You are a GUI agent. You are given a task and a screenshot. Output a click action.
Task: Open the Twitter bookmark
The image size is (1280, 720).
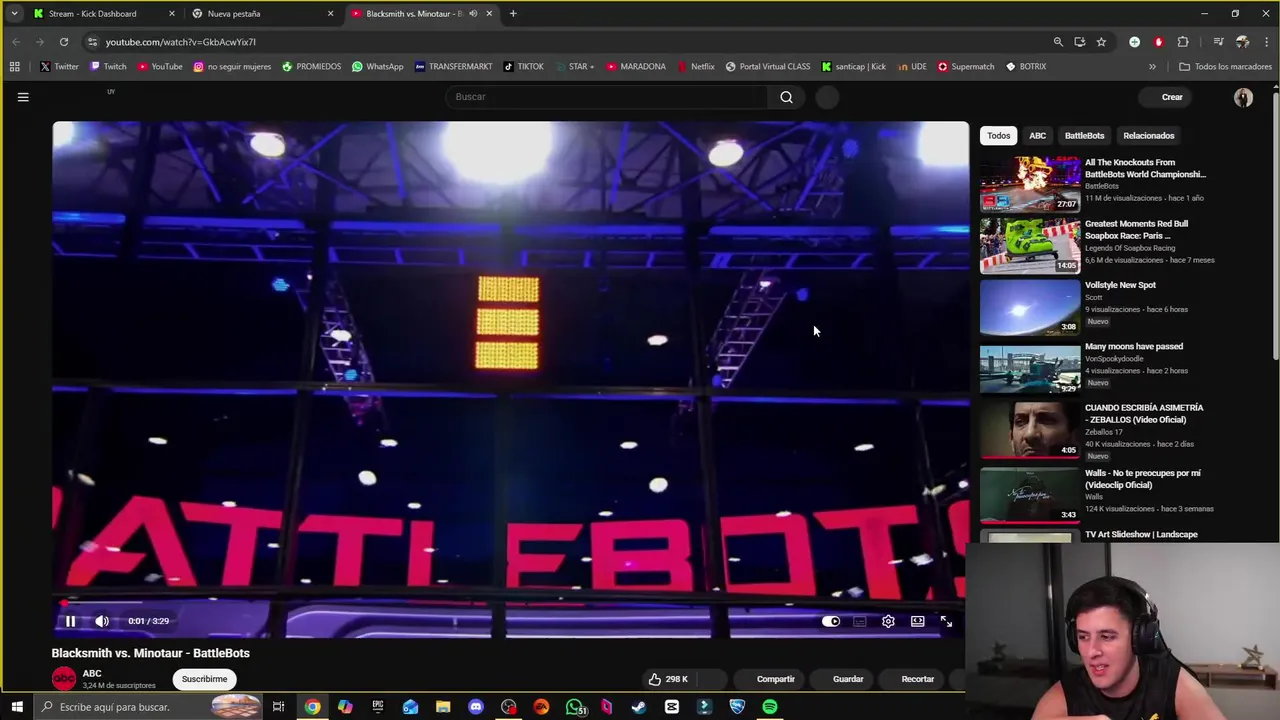(x=59, y=67)
